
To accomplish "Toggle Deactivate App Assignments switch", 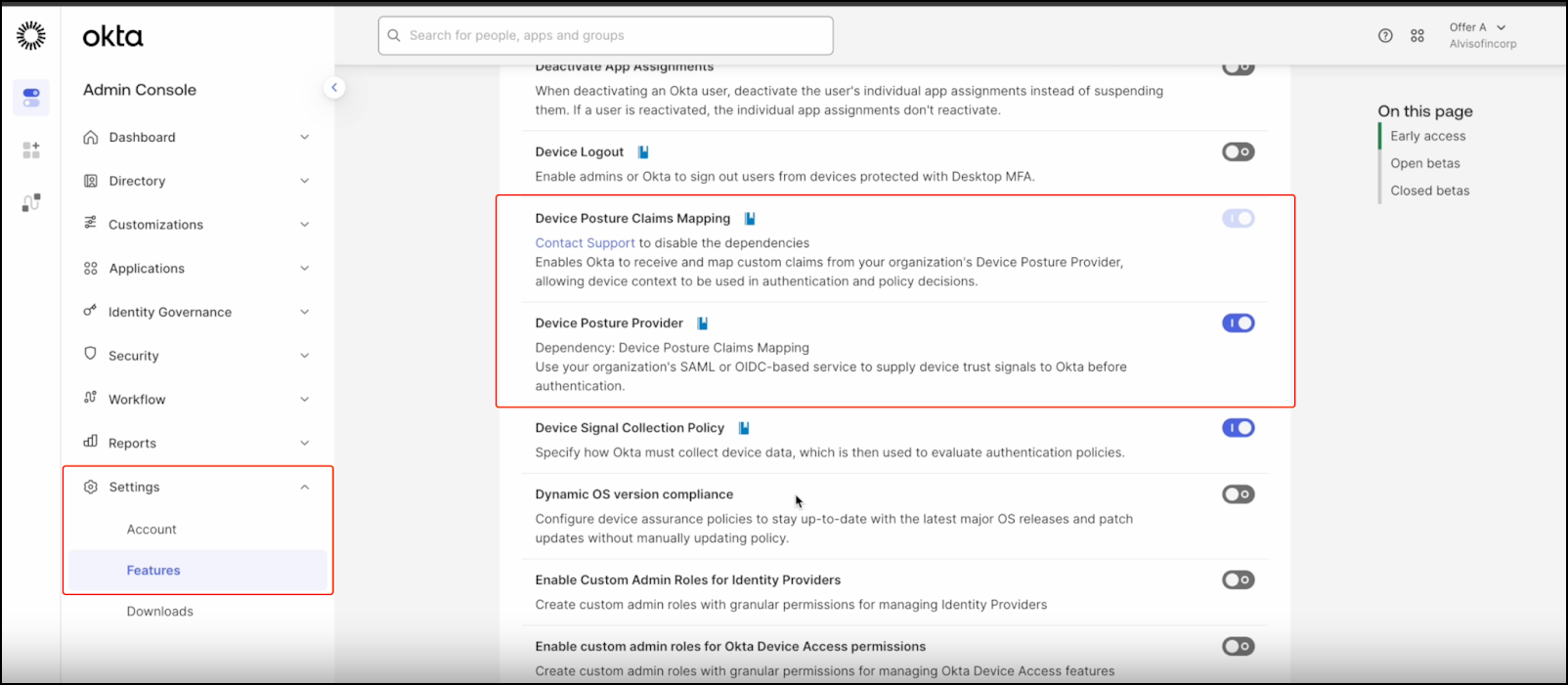I will (x=1239, y=67).
